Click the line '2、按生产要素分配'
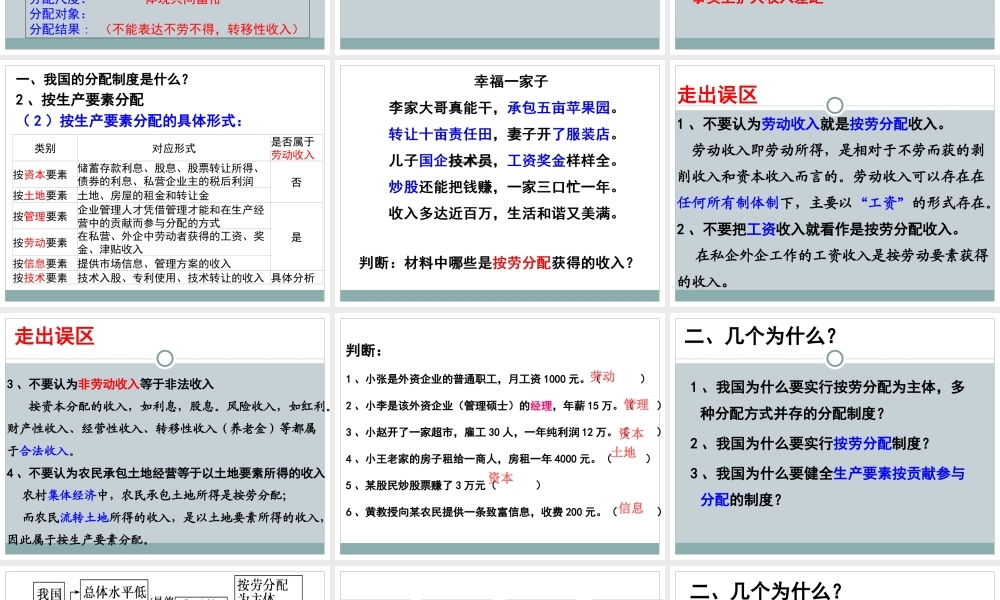 [80, 99]
